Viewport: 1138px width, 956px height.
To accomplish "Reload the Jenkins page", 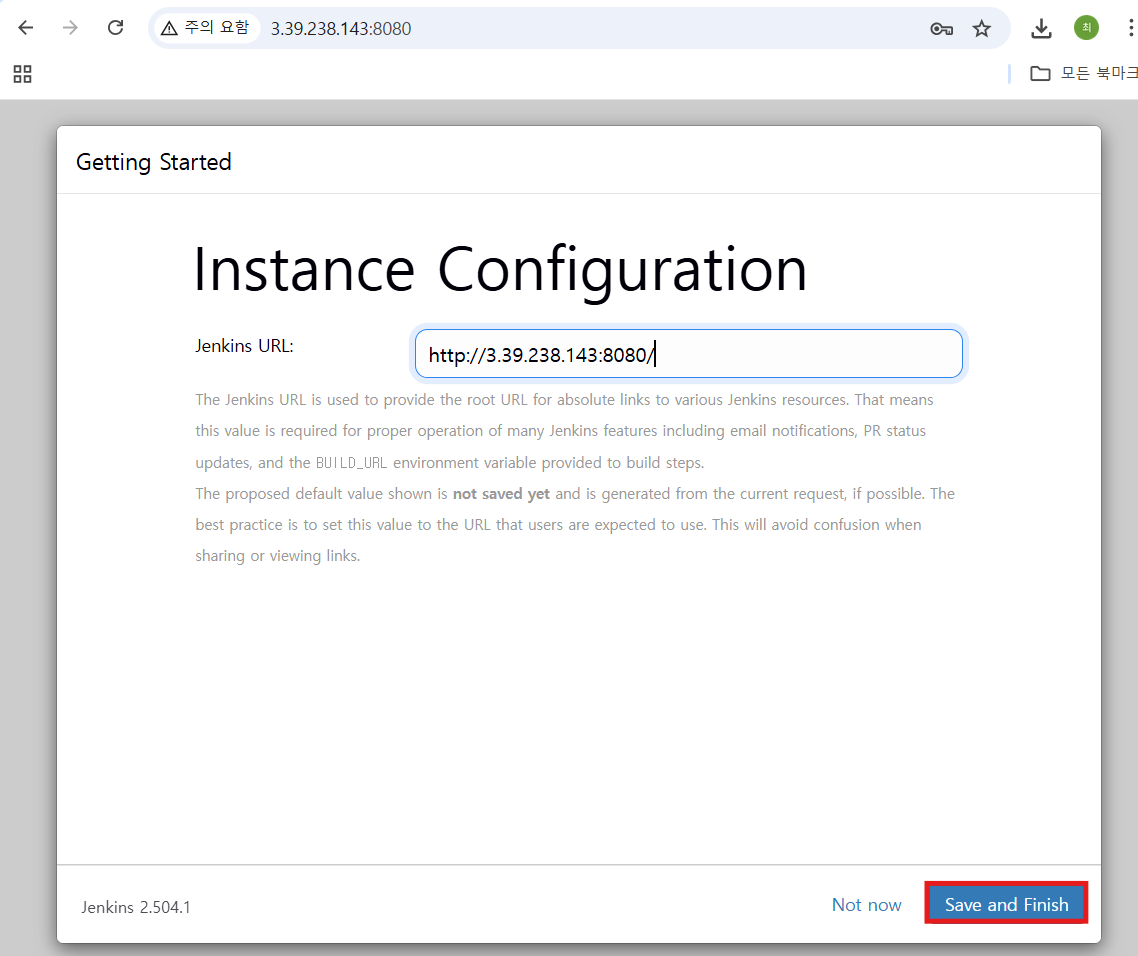I will [x=115, y=28].
